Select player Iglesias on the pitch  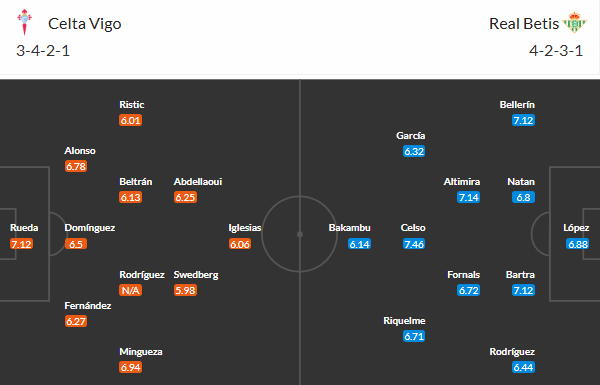tap(245, 228)
